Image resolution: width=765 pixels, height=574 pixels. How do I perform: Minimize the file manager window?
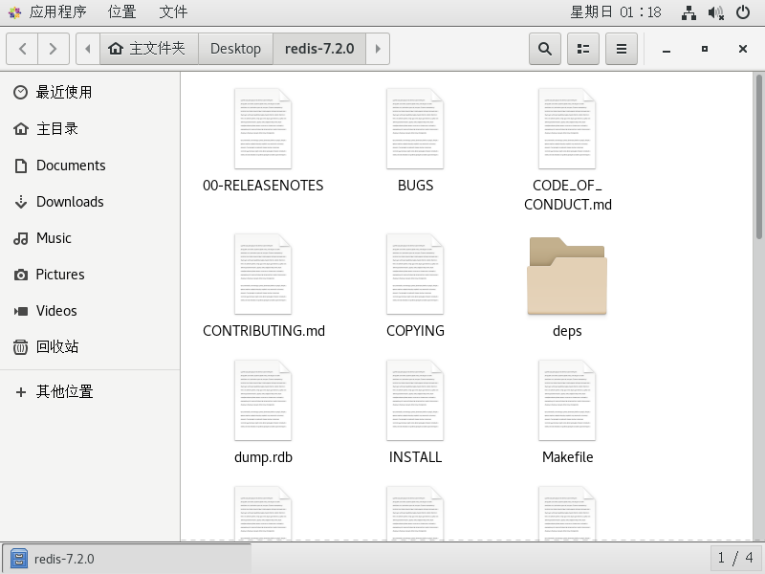pos(666,49)
